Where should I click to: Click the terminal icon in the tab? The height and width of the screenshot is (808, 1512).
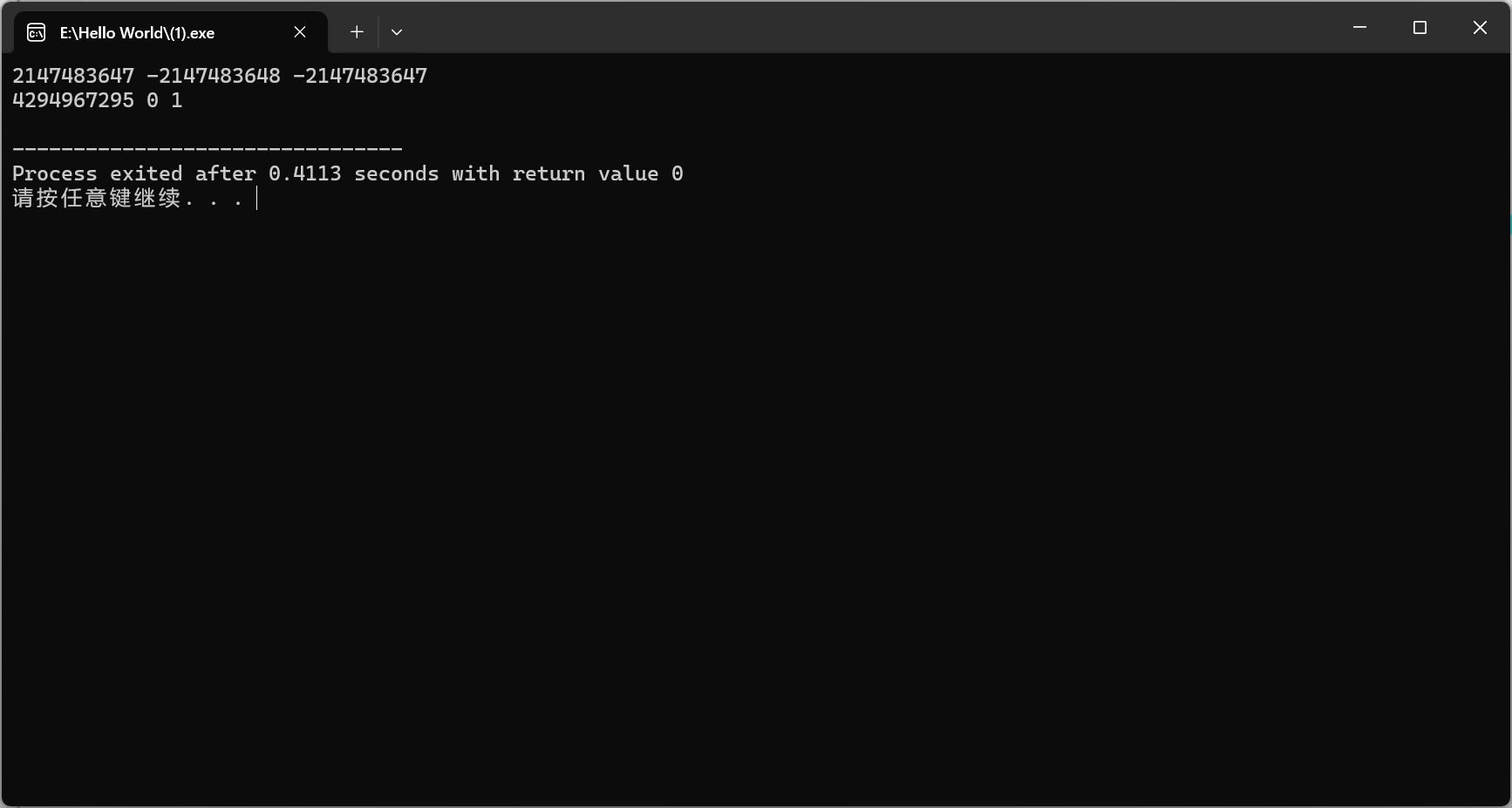(36, 32)
